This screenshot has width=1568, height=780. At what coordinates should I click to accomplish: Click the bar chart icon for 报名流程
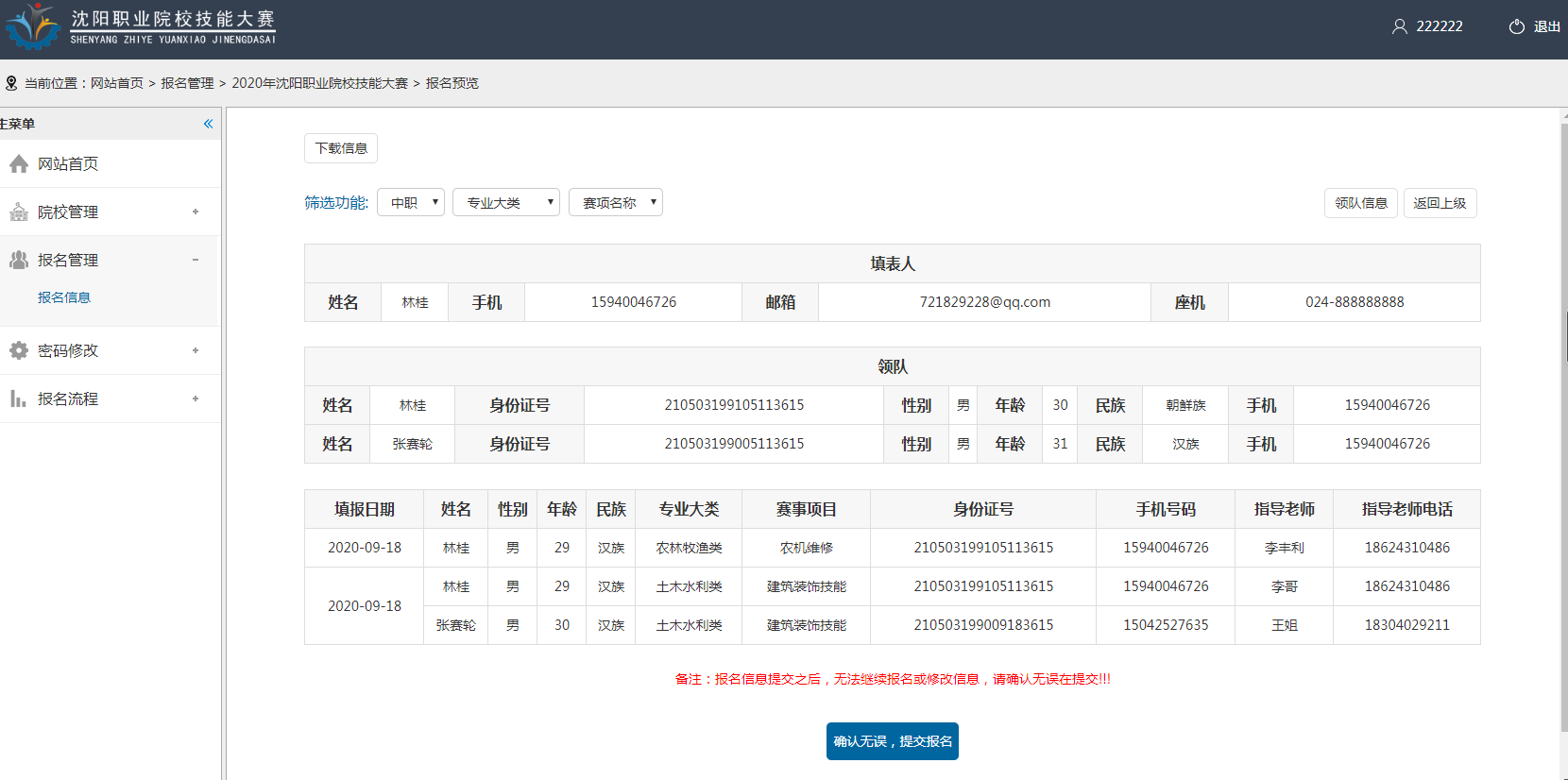(19, 399)
